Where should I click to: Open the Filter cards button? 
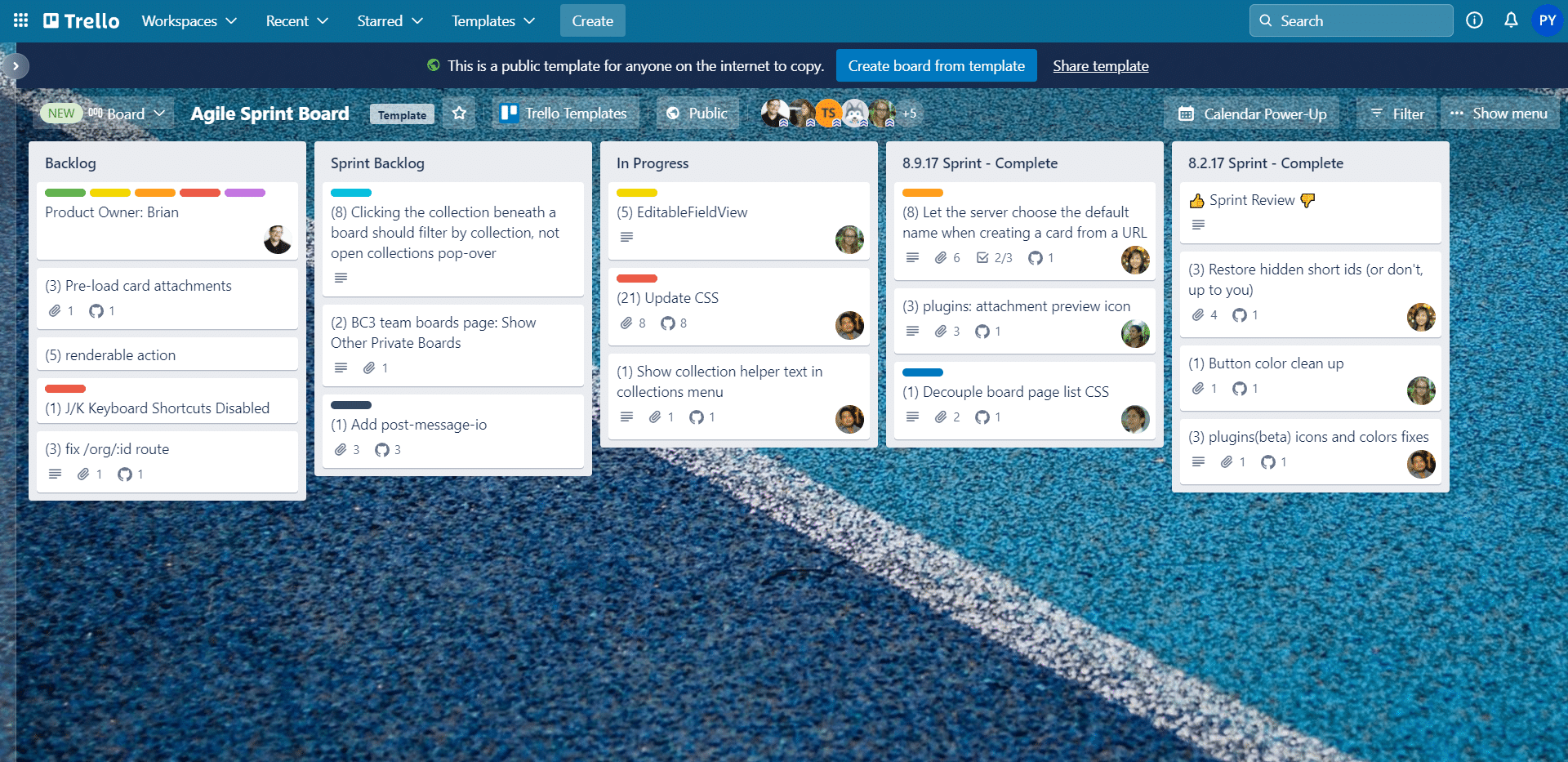[1396, 114]
